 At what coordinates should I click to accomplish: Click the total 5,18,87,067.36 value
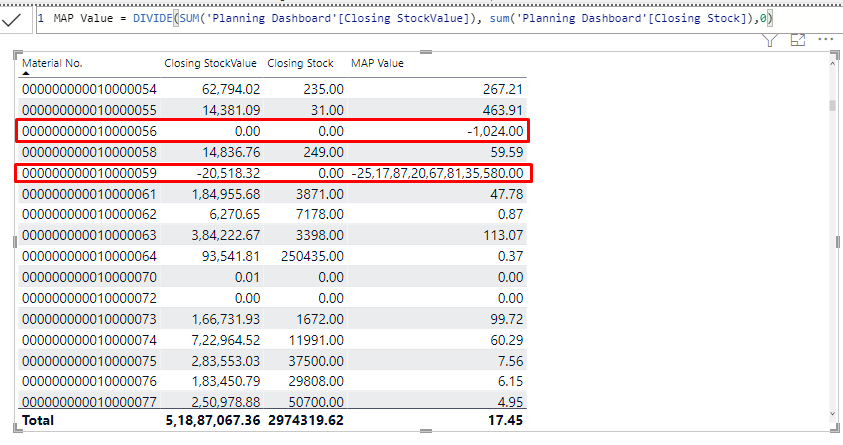(x=213, y=420)
